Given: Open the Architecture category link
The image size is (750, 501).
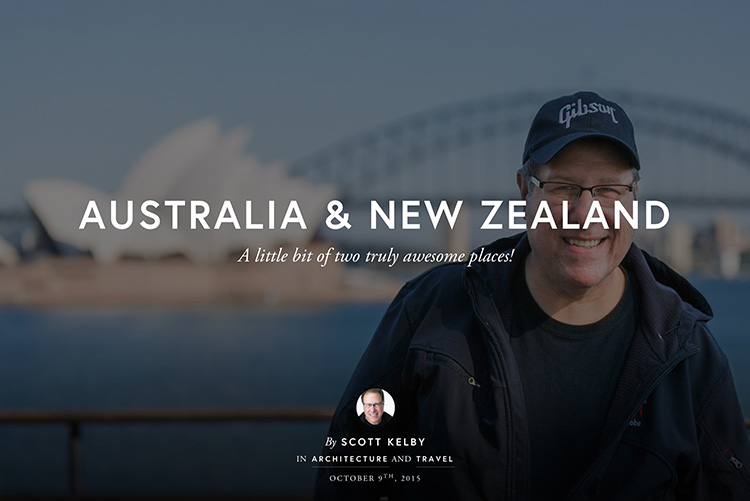Looking at the screenshot, I should click(x=350, y=459).
